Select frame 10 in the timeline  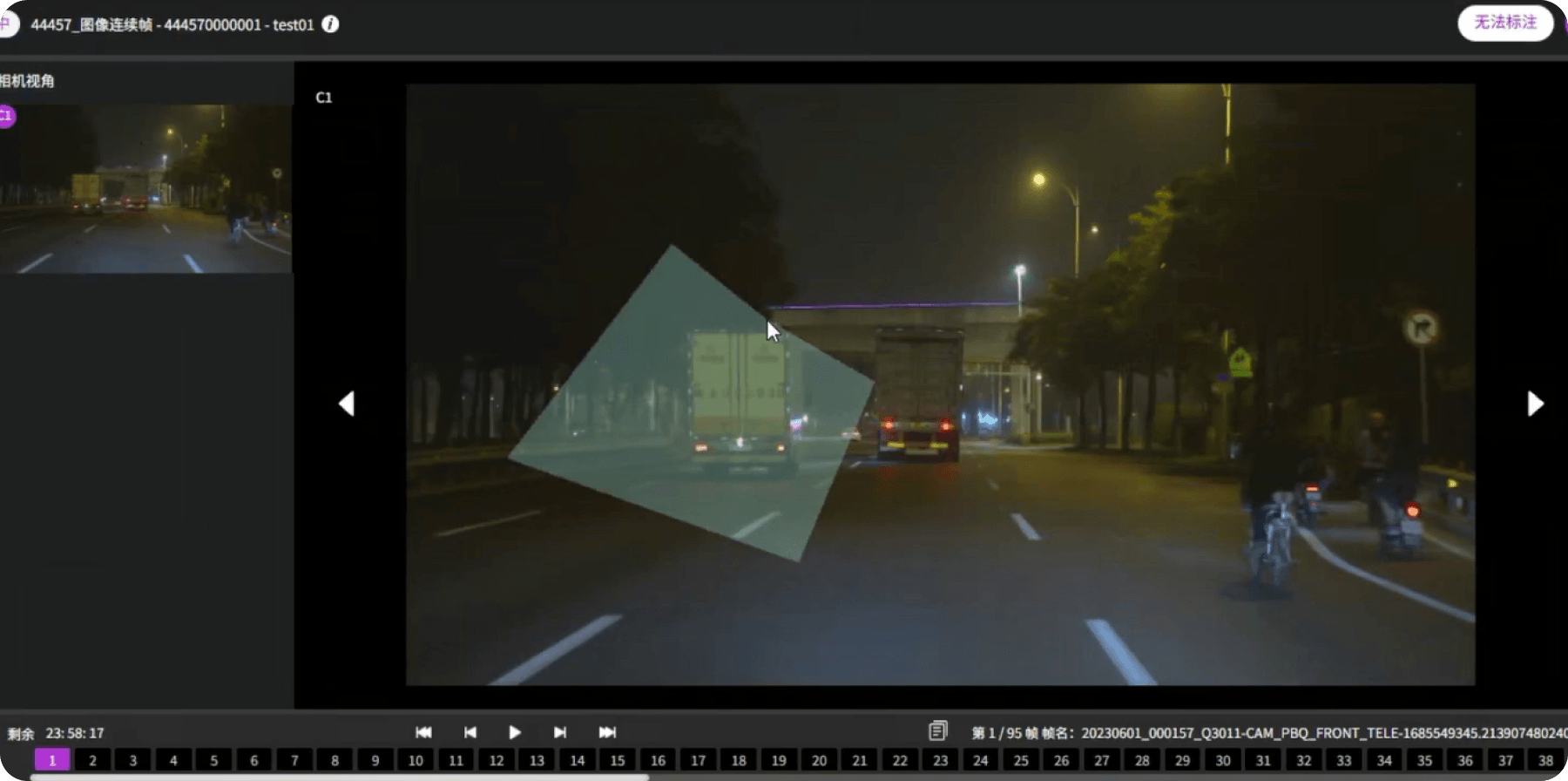[416, 760]
